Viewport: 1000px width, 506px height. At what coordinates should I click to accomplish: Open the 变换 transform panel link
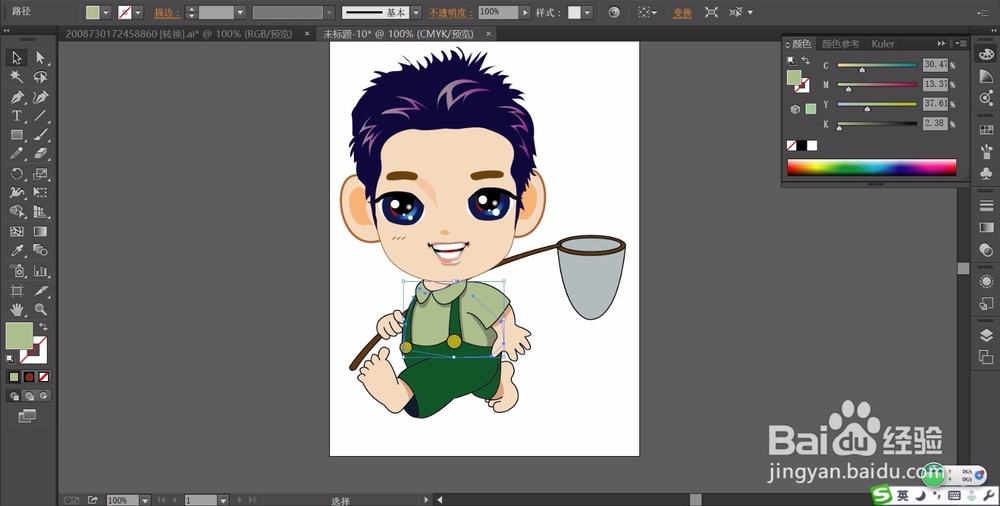682,13
